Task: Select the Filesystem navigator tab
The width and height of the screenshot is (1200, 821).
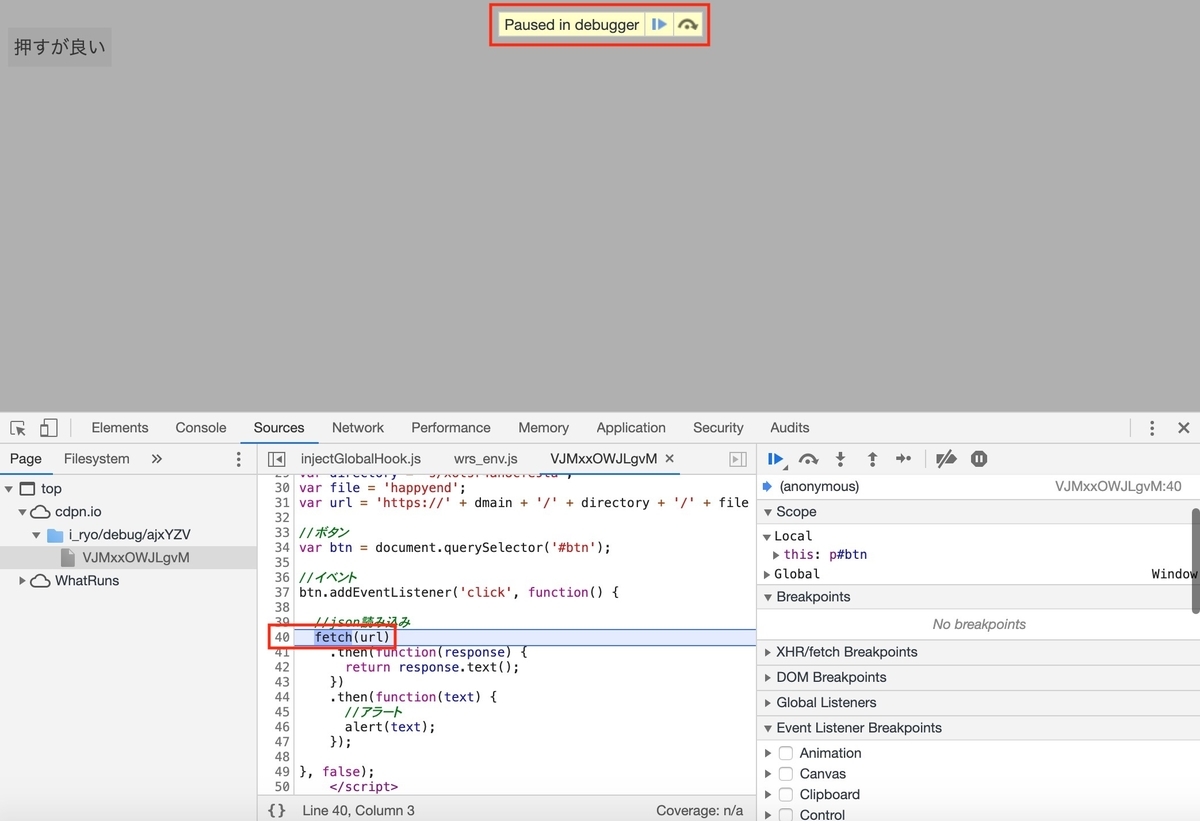Action: [x=97, y=459]
